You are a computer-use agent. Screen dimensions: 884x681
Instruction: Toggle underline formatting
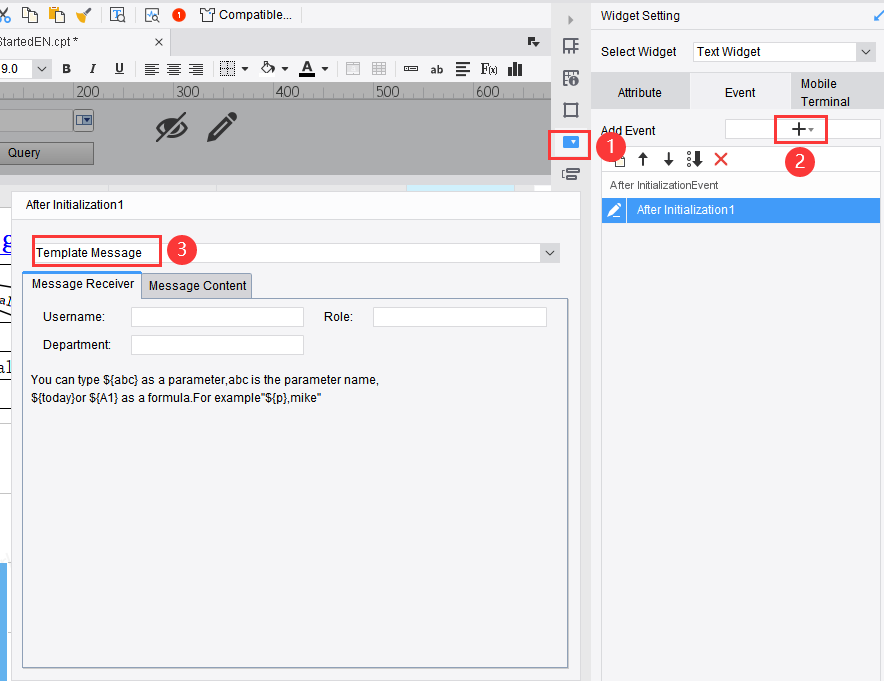[119, 69]
